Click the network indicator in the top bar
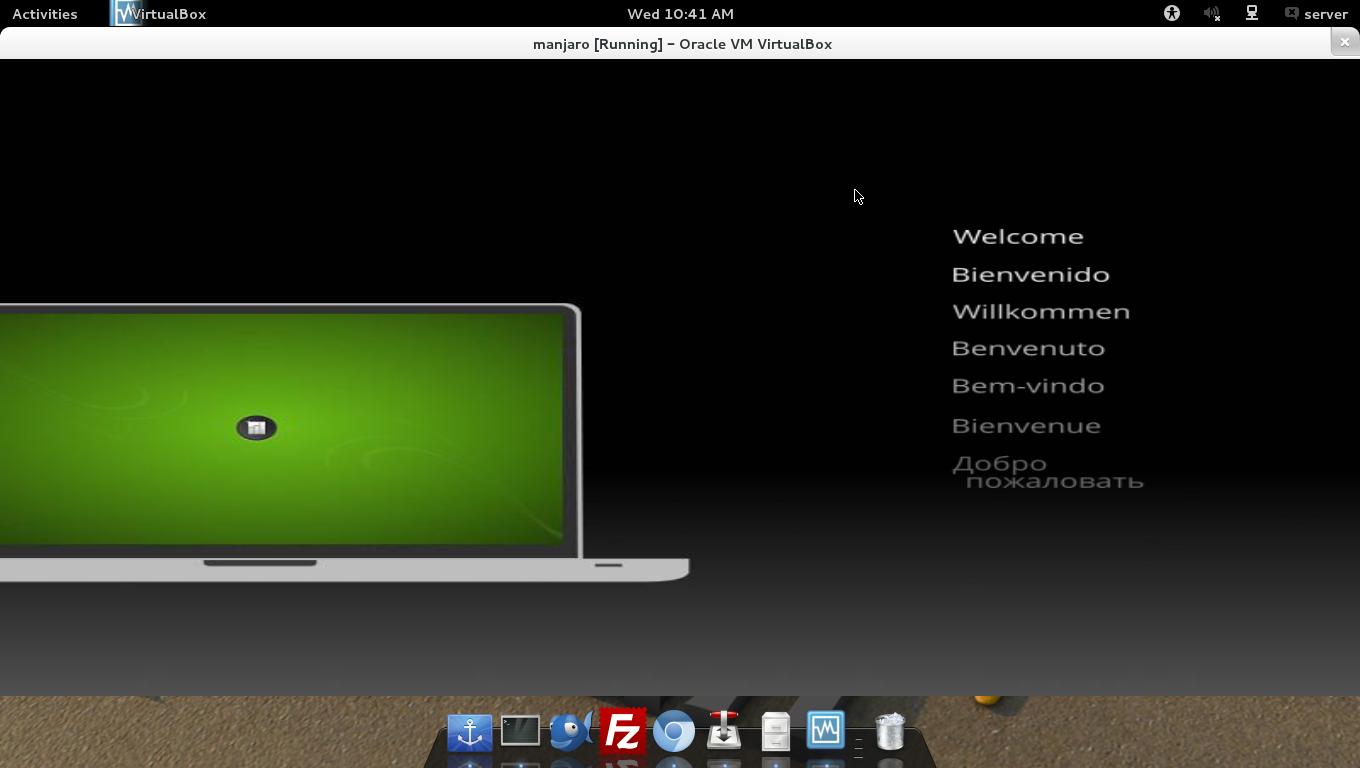Screen dimensions: 1360x768 1251,13
